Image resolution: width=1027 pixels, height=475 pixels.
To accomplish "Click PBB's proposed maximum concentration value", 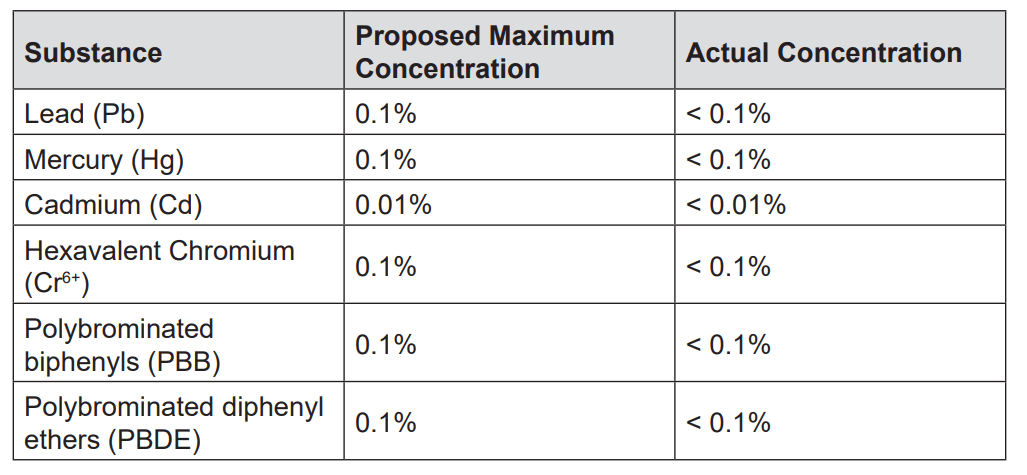I will (x=386, y=345).
